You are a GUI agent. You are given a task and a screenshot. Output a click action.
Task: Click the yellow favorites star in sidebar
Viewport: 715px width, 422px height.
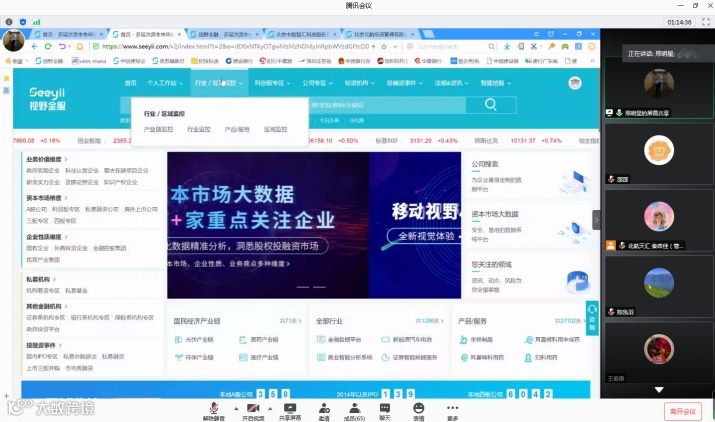click(x=6, y=78)
